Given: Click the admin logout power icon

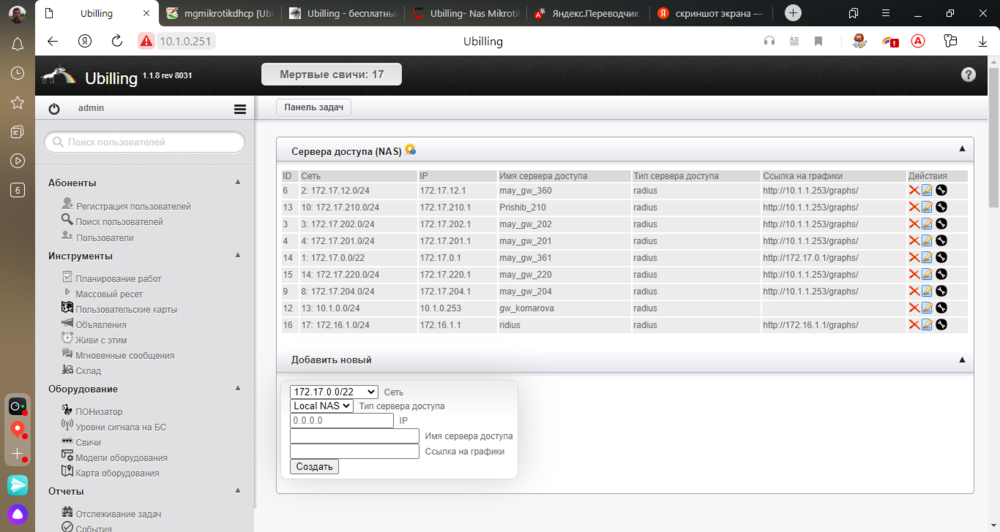Looking at the screenshot, I should click(x=54, y=109).
